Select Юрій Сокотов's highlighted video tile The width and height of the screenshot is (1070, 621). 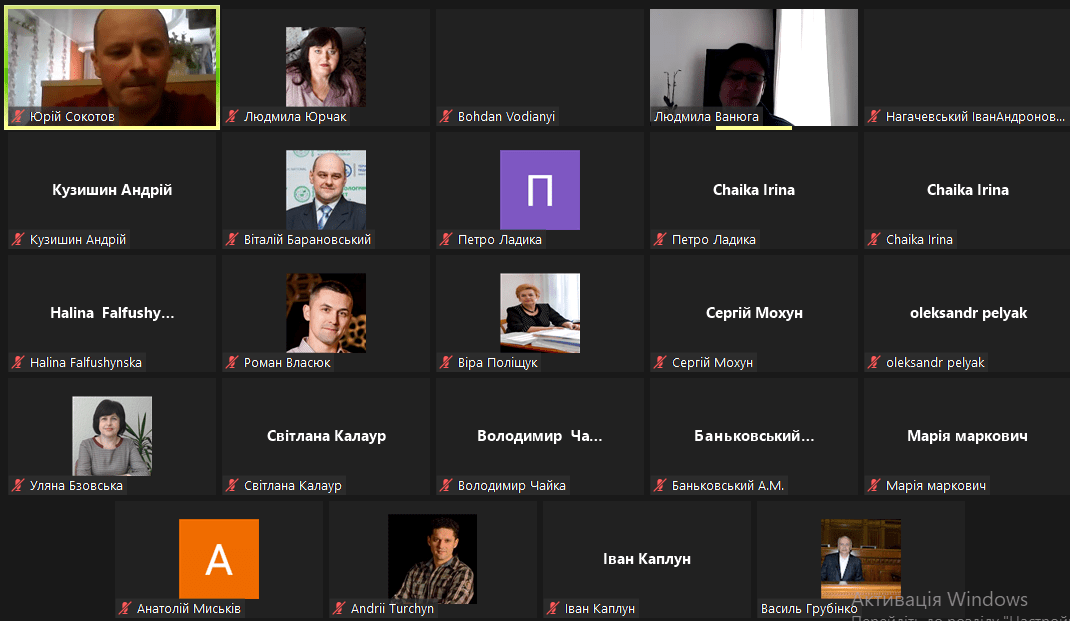click(x=112, y=60)
